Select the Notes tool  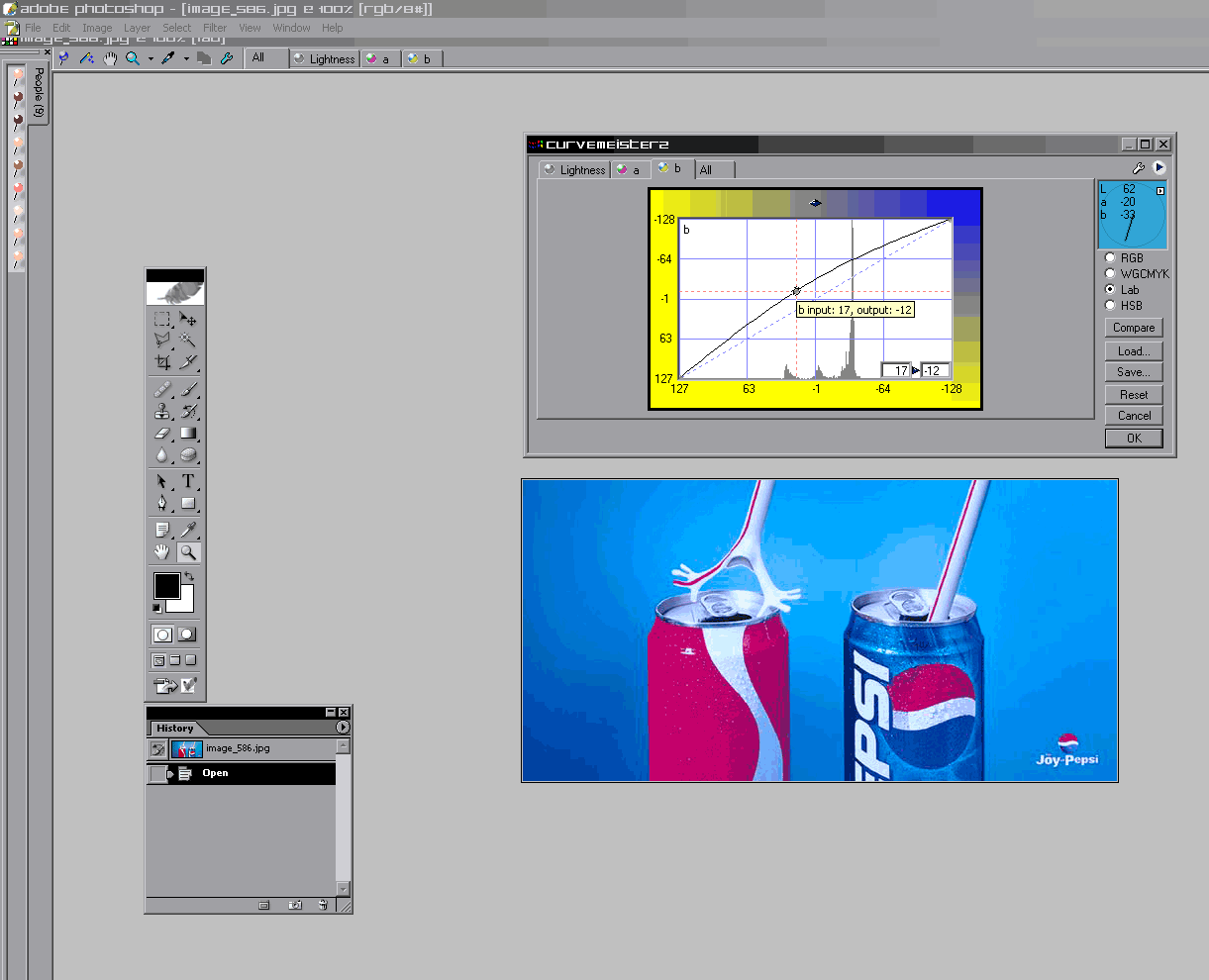pyautogui.click(x=162, y=531)
